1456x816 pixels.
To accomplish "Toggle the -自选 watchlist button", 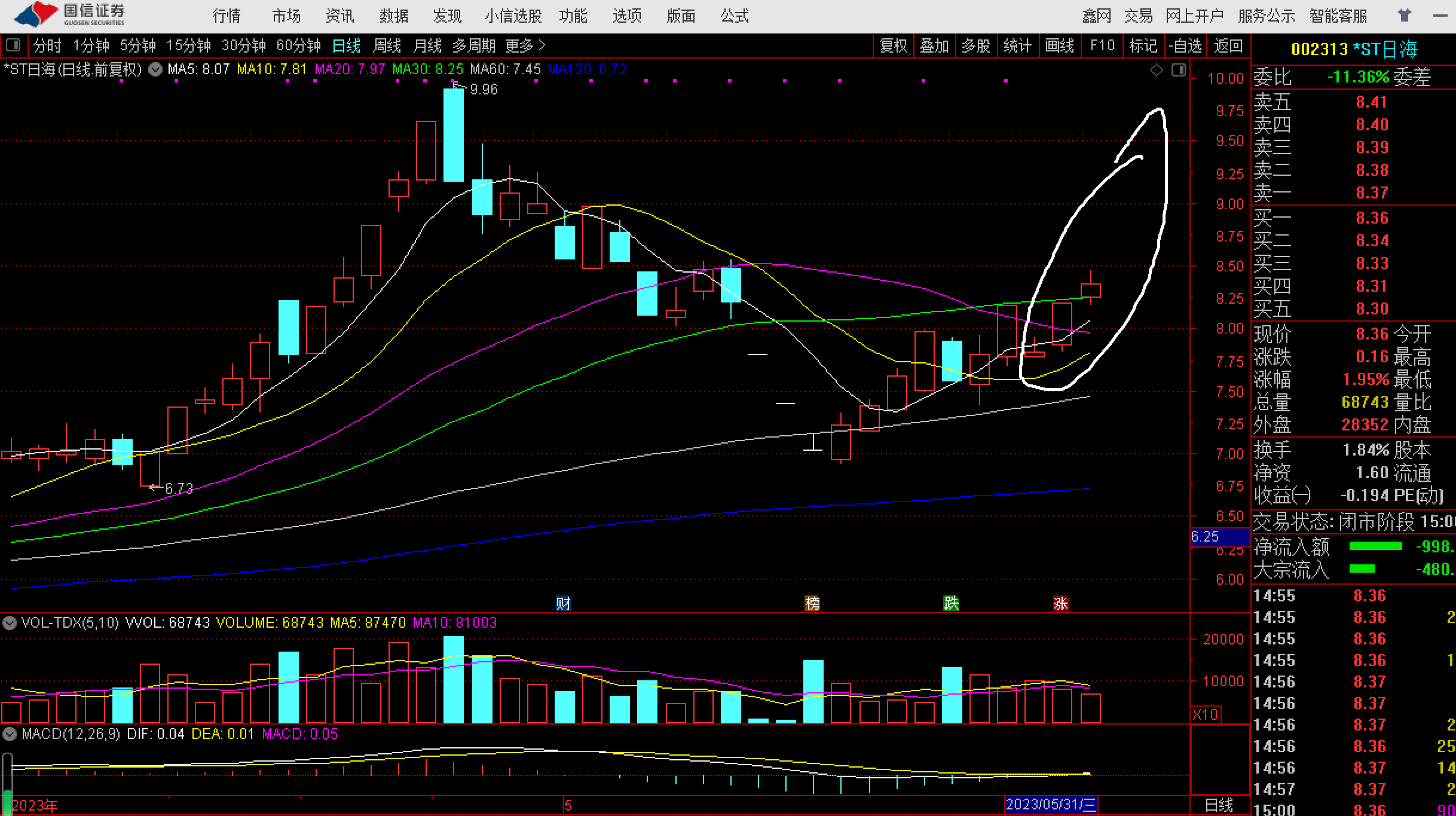I will [1185, 45].
